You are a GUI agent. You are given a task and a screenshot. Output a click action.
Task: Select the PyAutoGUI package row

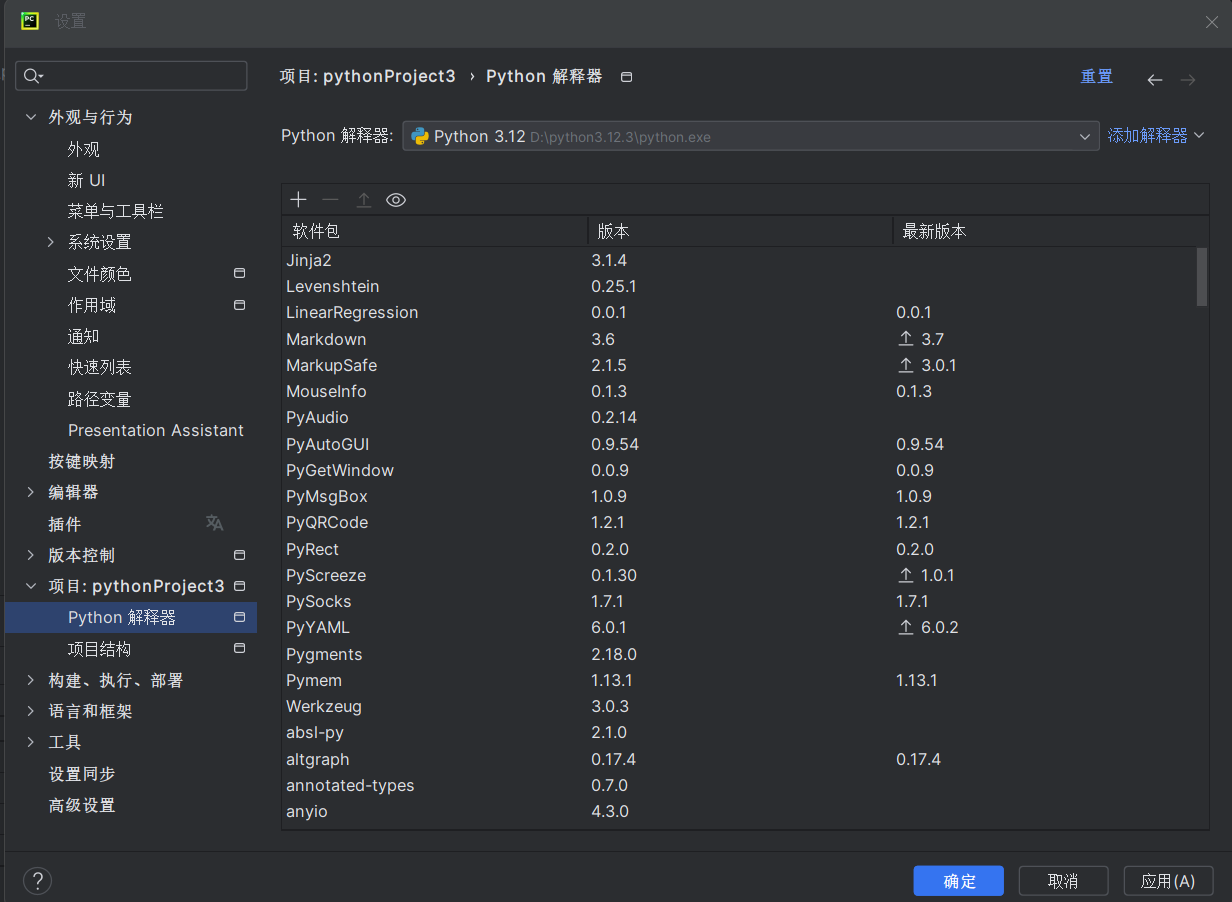tap(739, 444)
